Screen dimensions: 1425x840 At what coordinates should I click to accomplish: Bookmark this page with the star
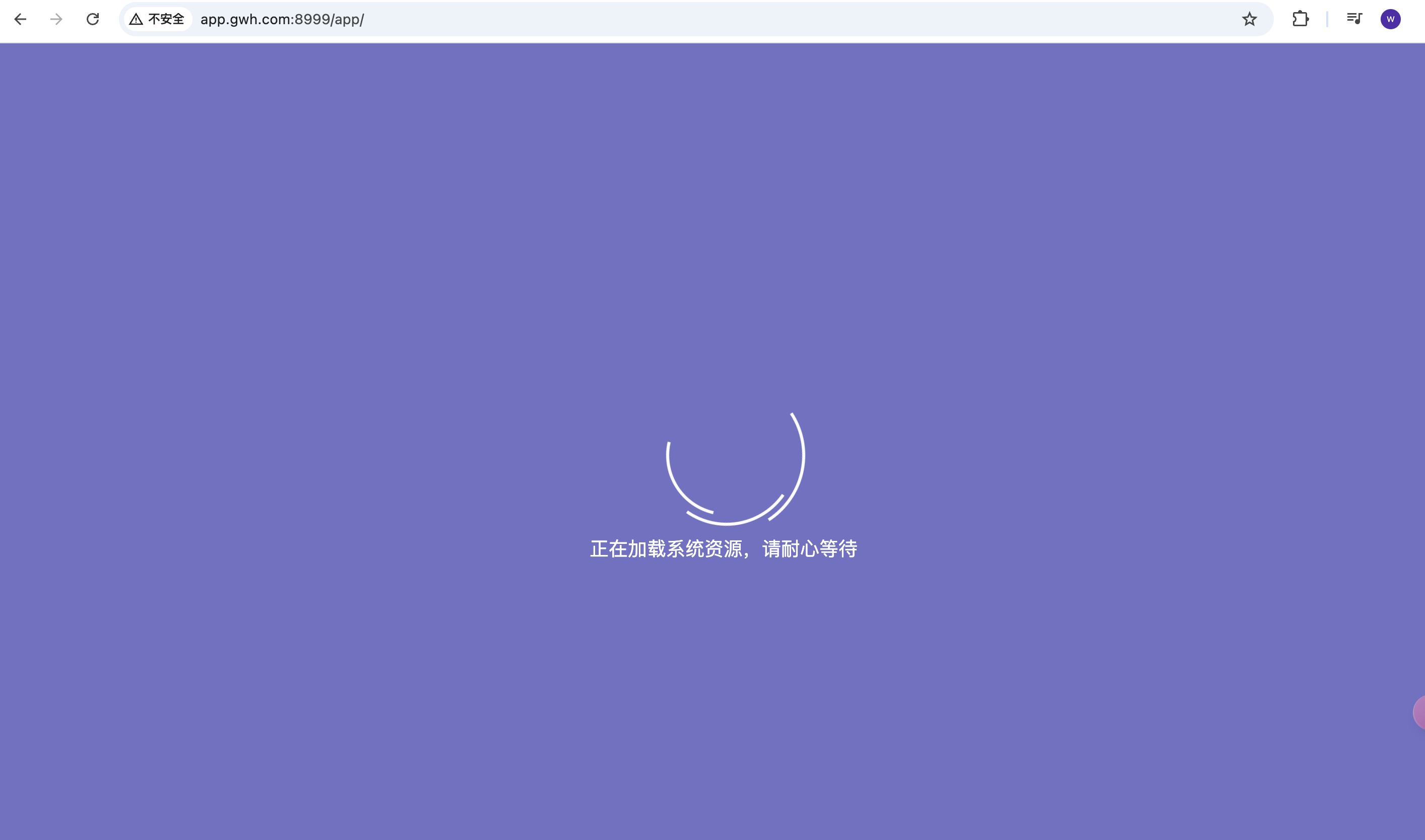(1250, 19)
